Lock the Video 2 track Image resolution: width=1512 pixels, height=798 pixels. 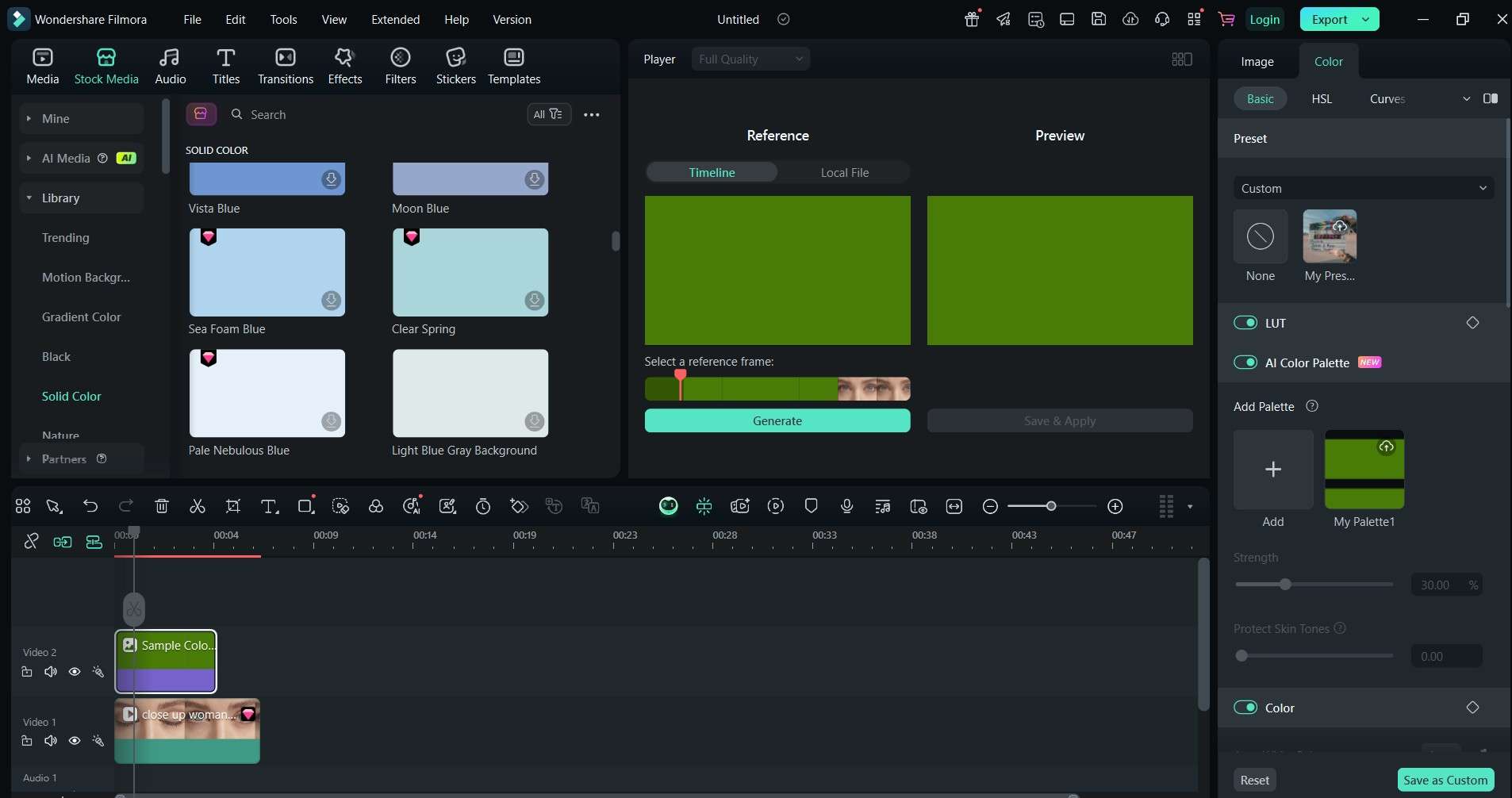tap(27, 672)
